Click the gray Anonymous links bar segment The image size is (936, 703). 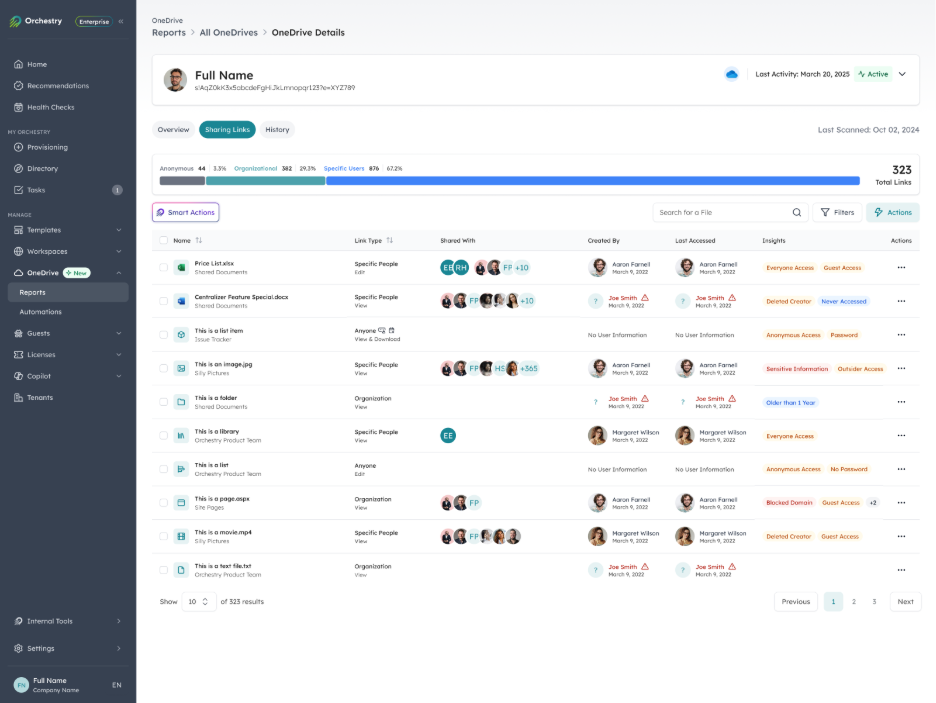coord(182,181)
